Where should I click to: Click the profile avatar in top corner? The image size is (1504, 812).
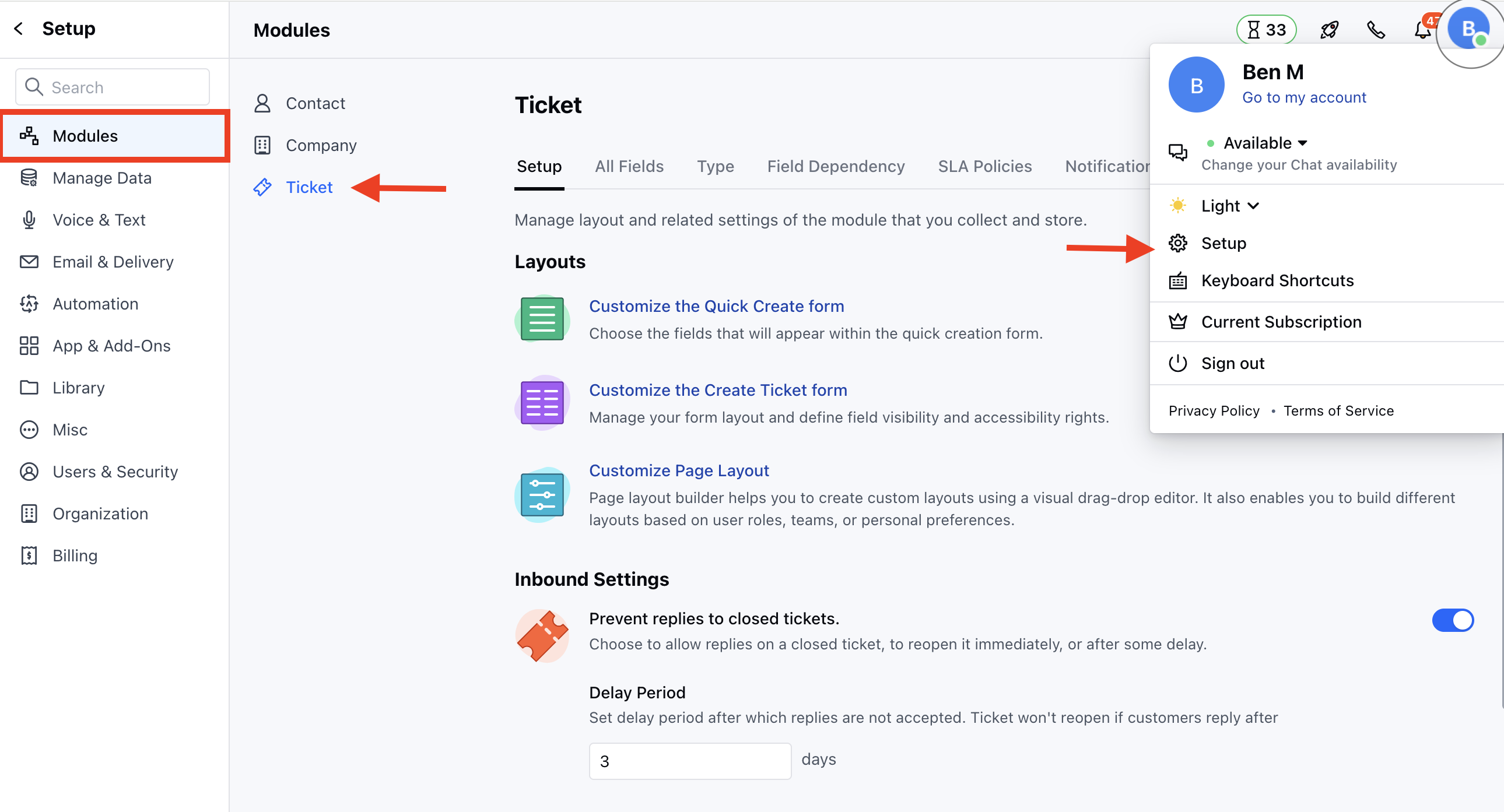(x=1468, y=28)
